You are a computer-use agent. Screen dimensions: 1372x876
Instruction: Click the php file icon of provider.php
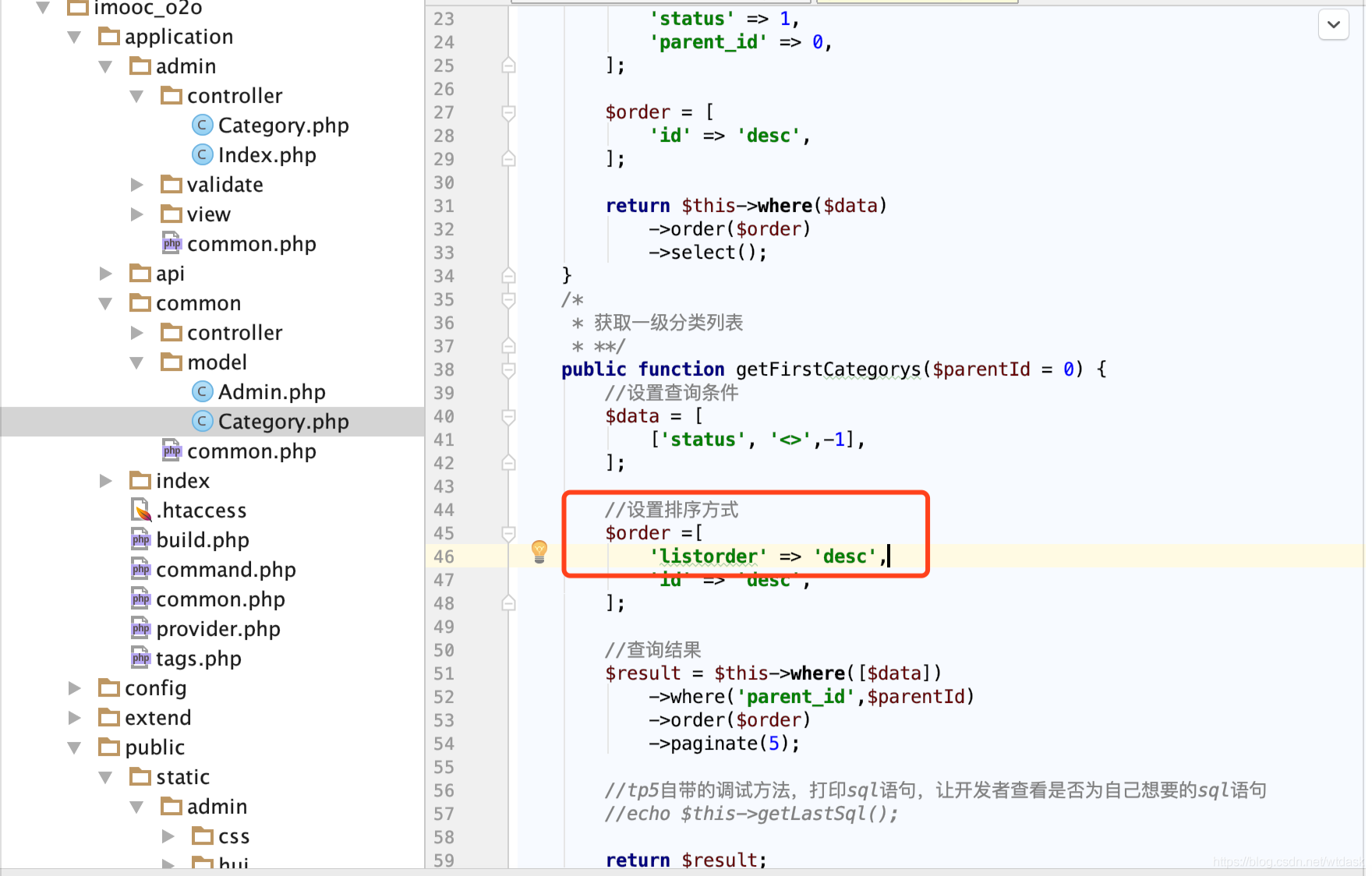[x=140, y=628]
